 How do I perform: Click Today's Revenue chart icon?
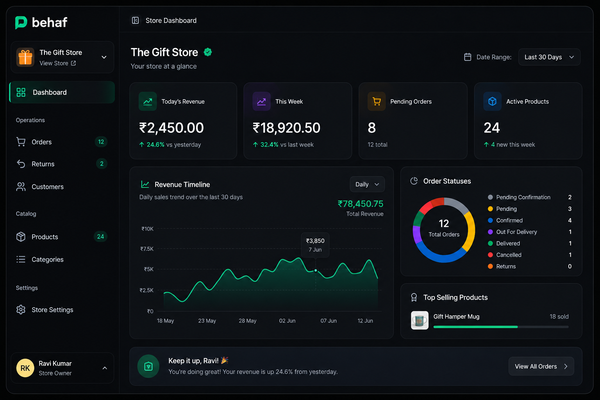148,101
